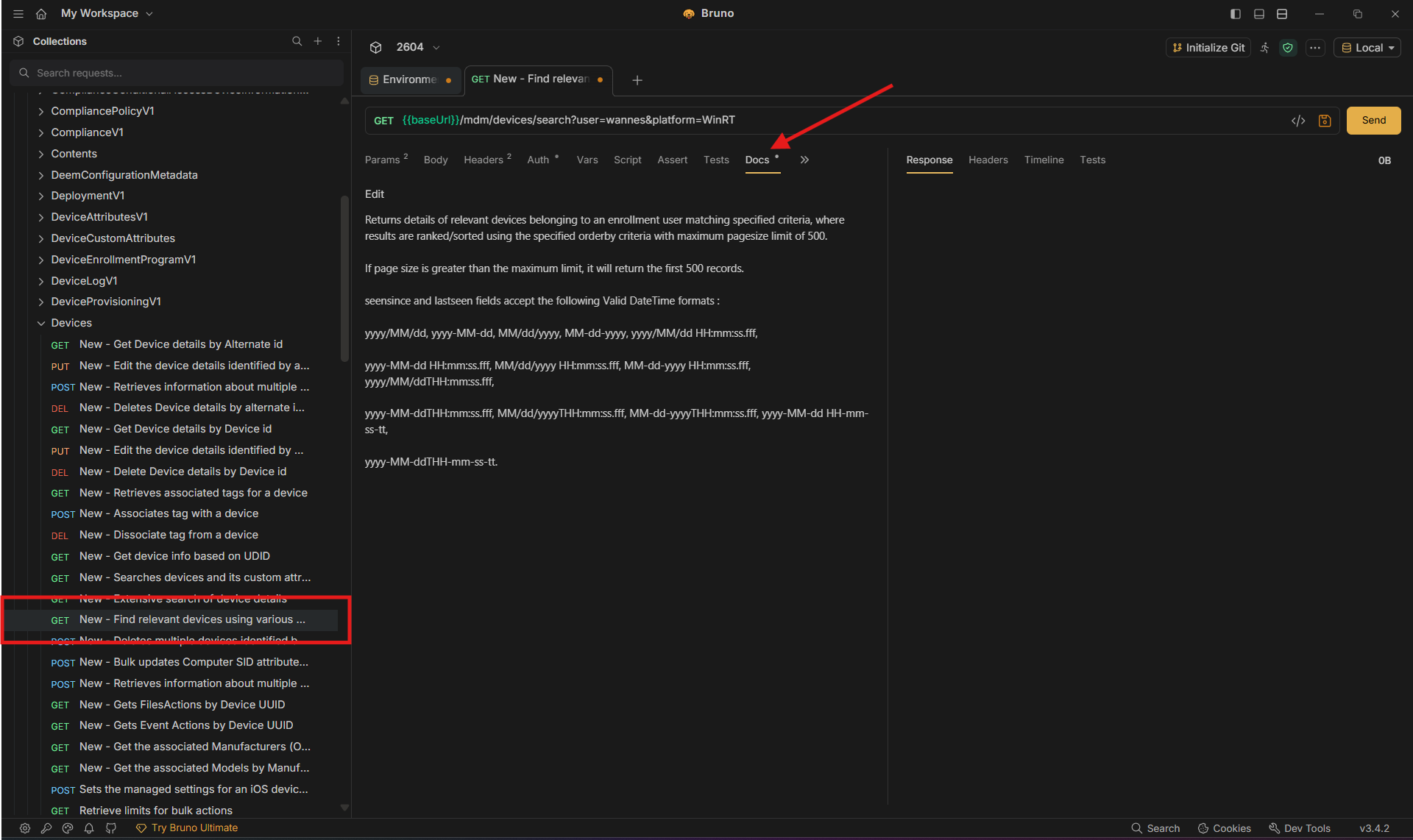Toggle the sidebar layout icon
The image size is (1413, 840).
(x=1236, y=14)
